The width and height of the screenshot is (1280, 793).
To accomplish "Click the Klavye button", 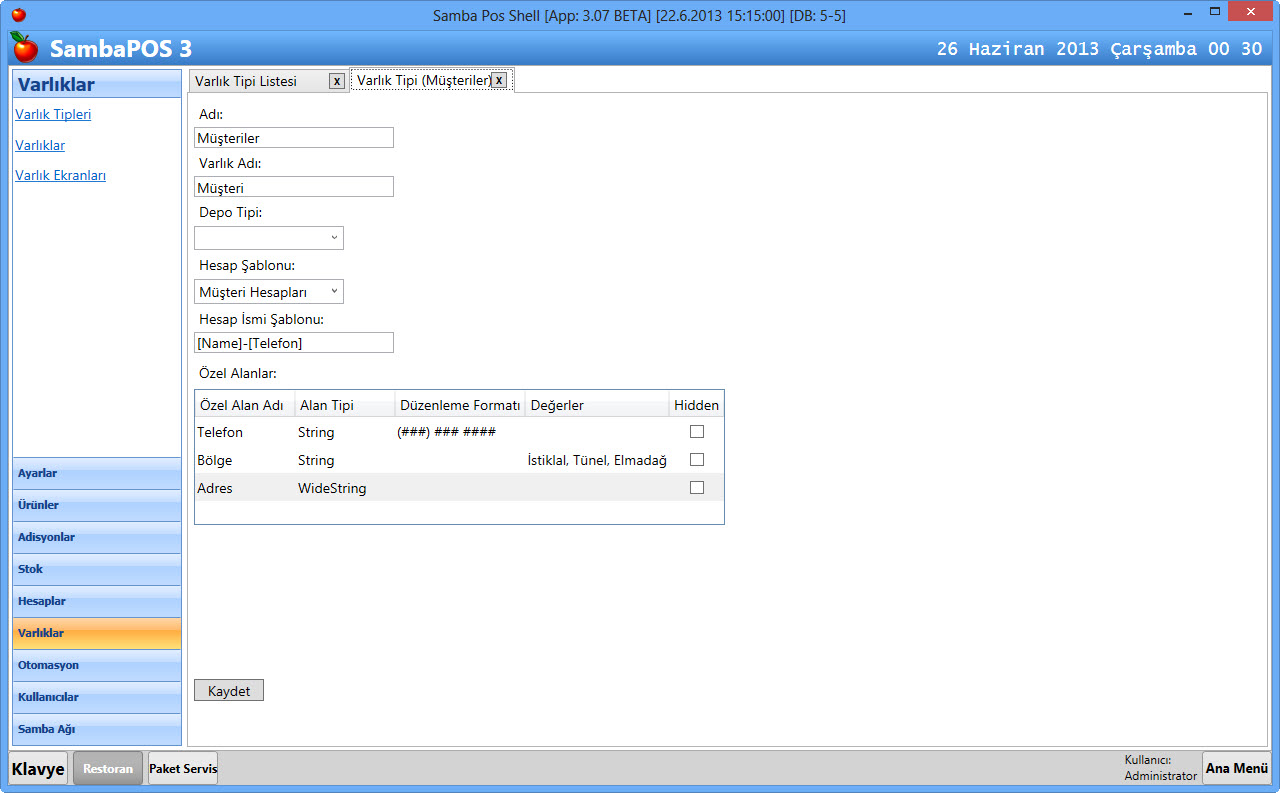I will 39,769.
